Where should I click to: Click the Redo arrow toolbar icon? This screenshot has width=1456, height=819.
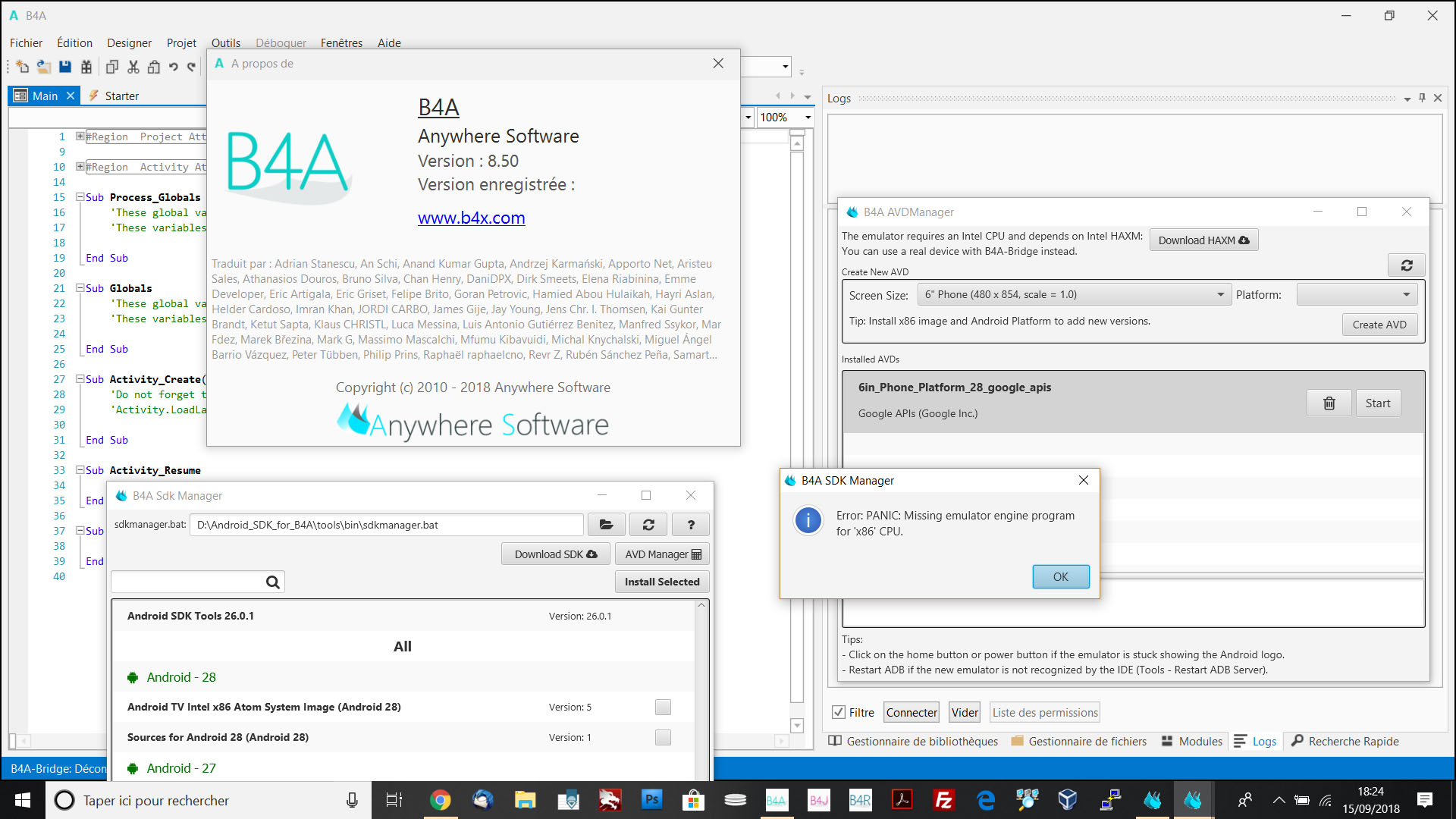[x=192, y=67]
